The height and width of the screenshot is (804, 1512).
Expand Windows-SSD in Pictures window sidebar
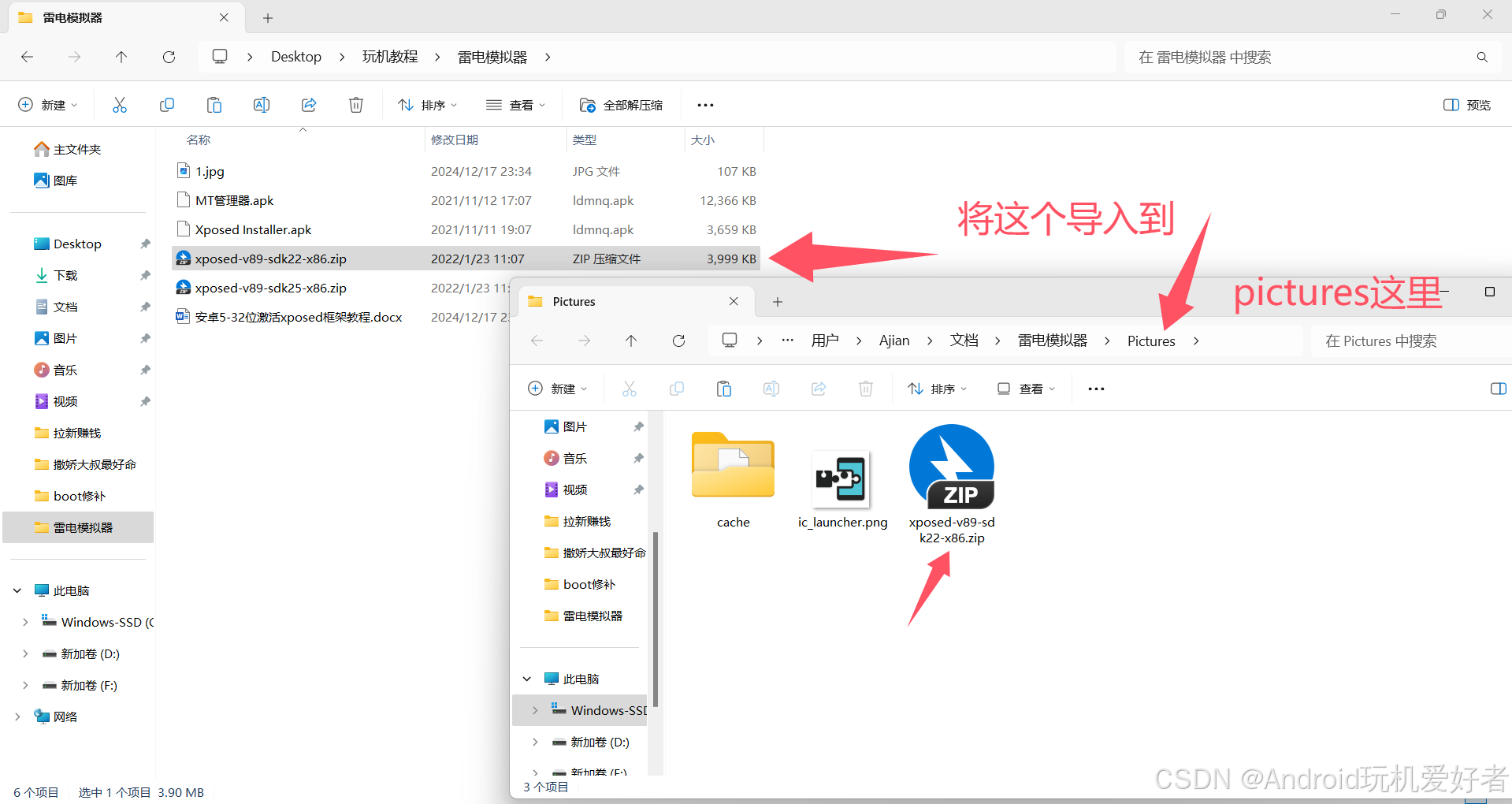click(x=535, y=710)
